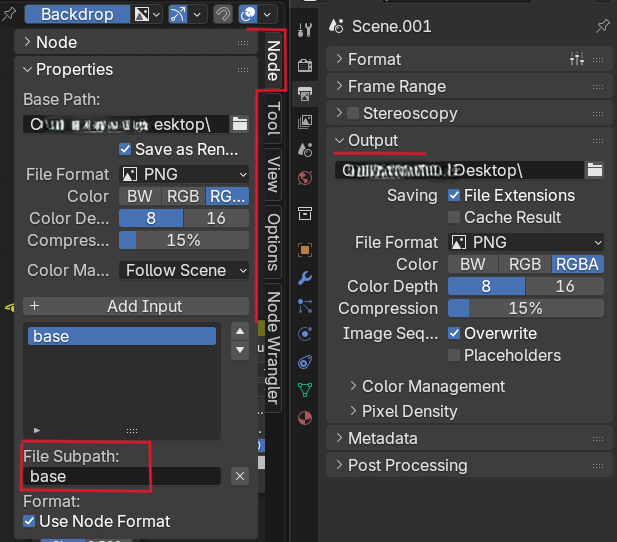Enable the Cache Result checkbox
Image resolution: width=617 pixels, height=542 pixels.
click(455, 217)
